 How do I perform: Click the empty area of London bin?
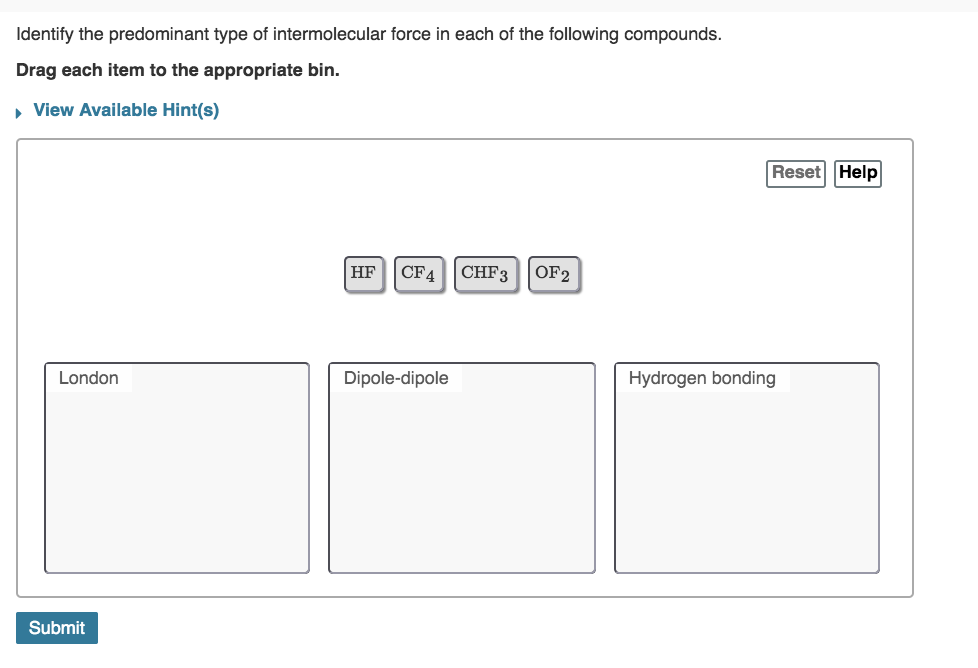177,480
